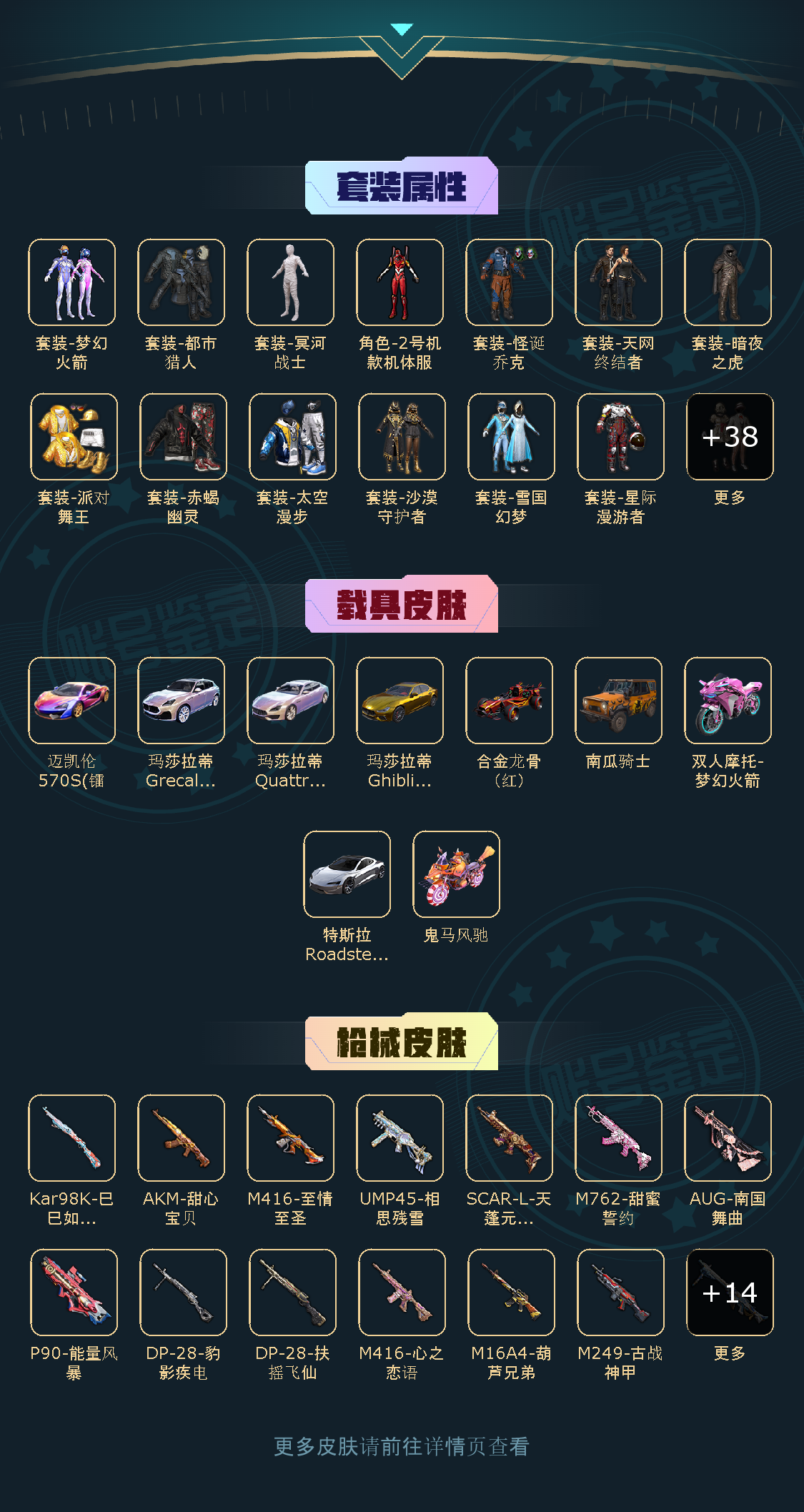Expand the +38 more outfits tile
This screenshot has height=1512, width=804.
click(730, 437)
